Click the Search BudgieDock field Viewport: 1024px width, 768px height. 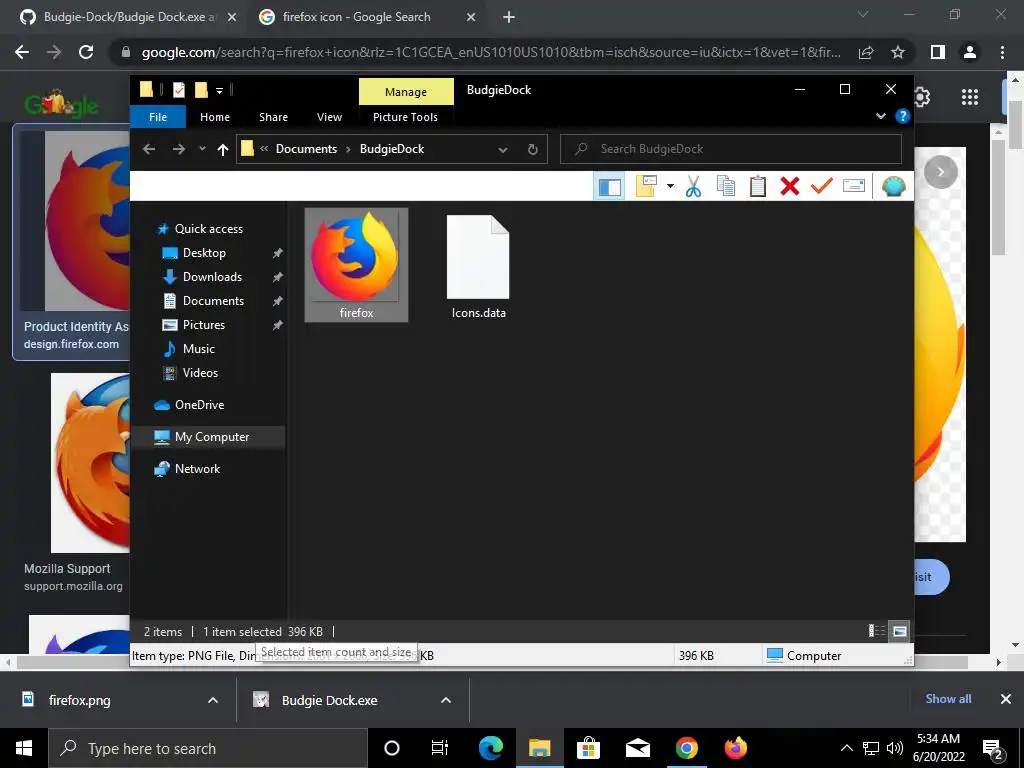pyautogui.click(x=731, y=149)
